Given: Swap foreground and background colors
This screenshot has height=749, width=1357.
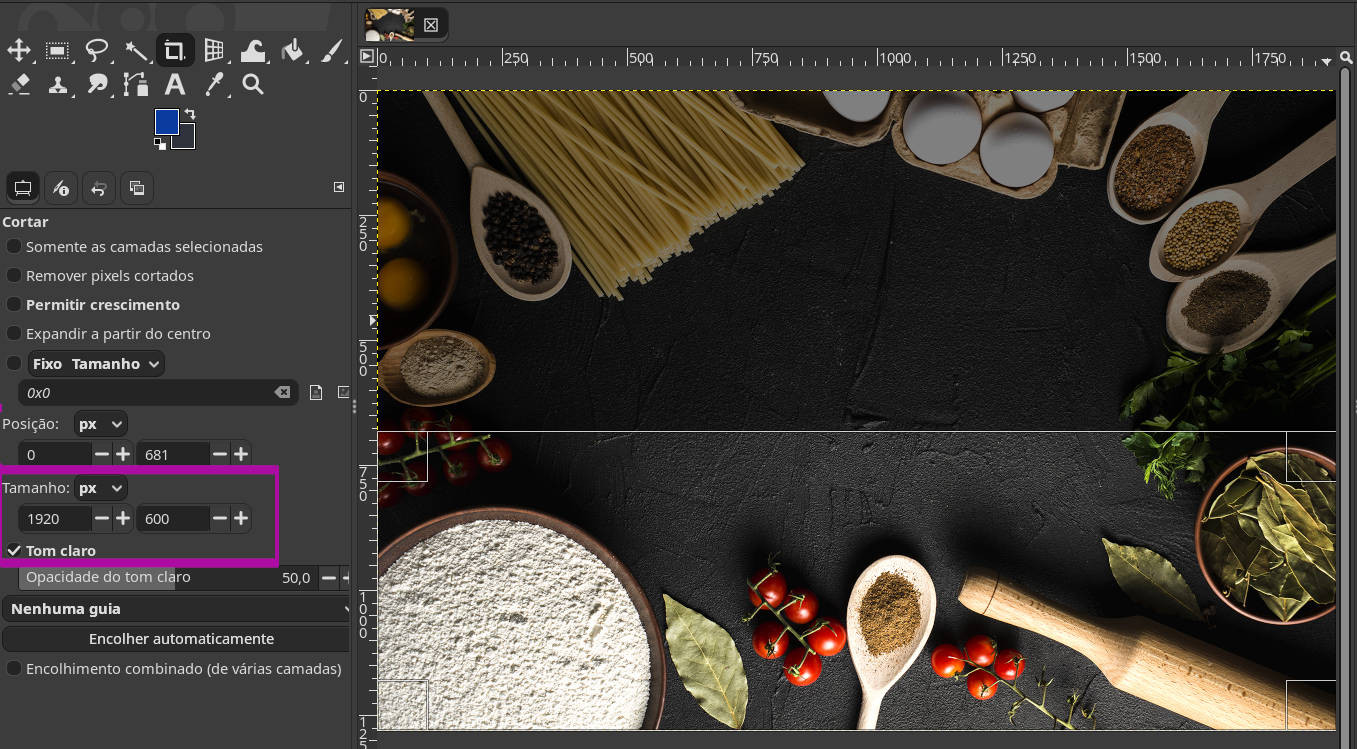Looking at the screenshot, I should (x=189, y=114).
